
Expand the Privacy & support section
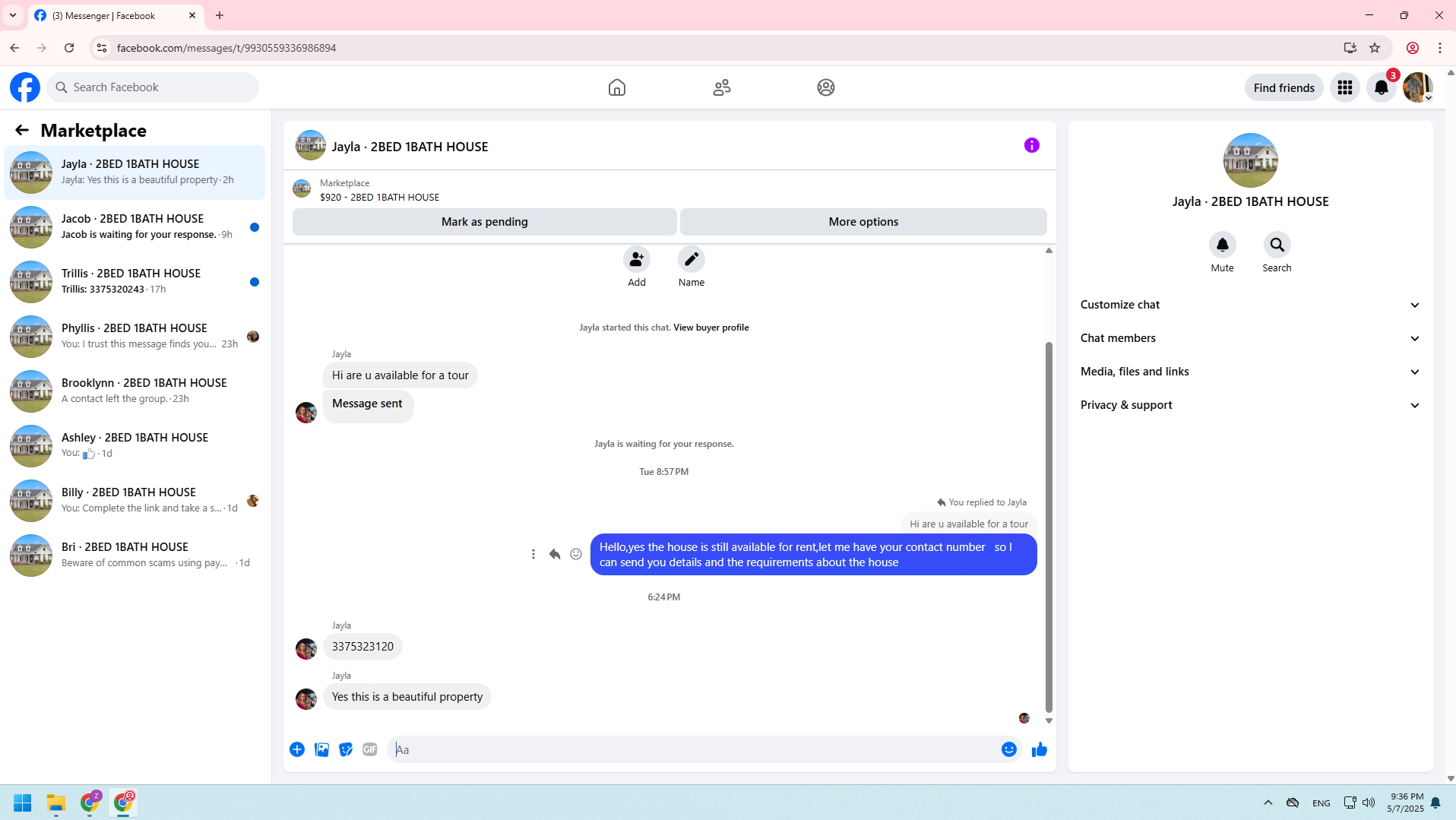(1250, 405)
